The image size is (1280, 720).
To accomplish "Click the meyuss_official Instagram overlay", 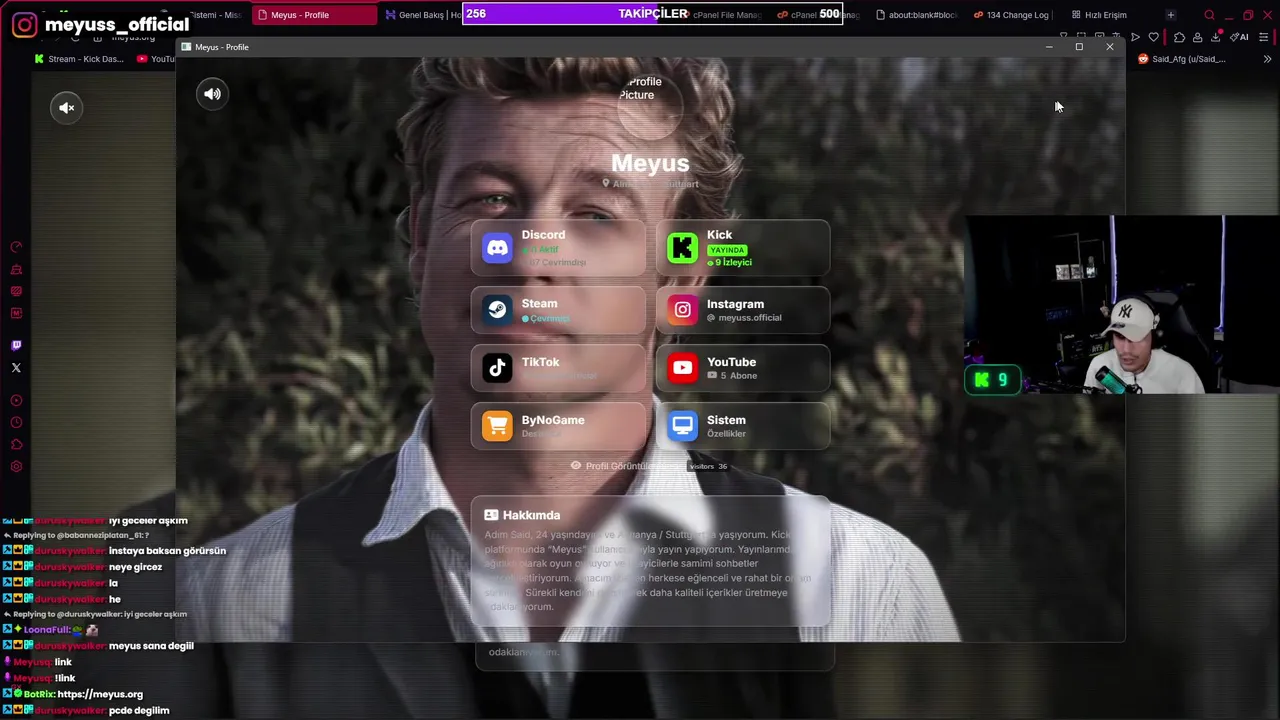I will [x=100, y=24].
